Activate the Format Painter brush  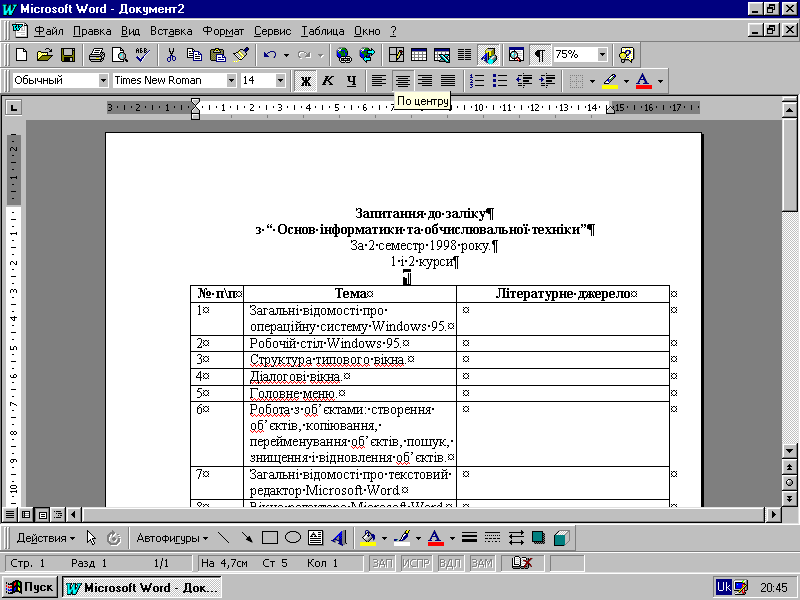point(241,55)
